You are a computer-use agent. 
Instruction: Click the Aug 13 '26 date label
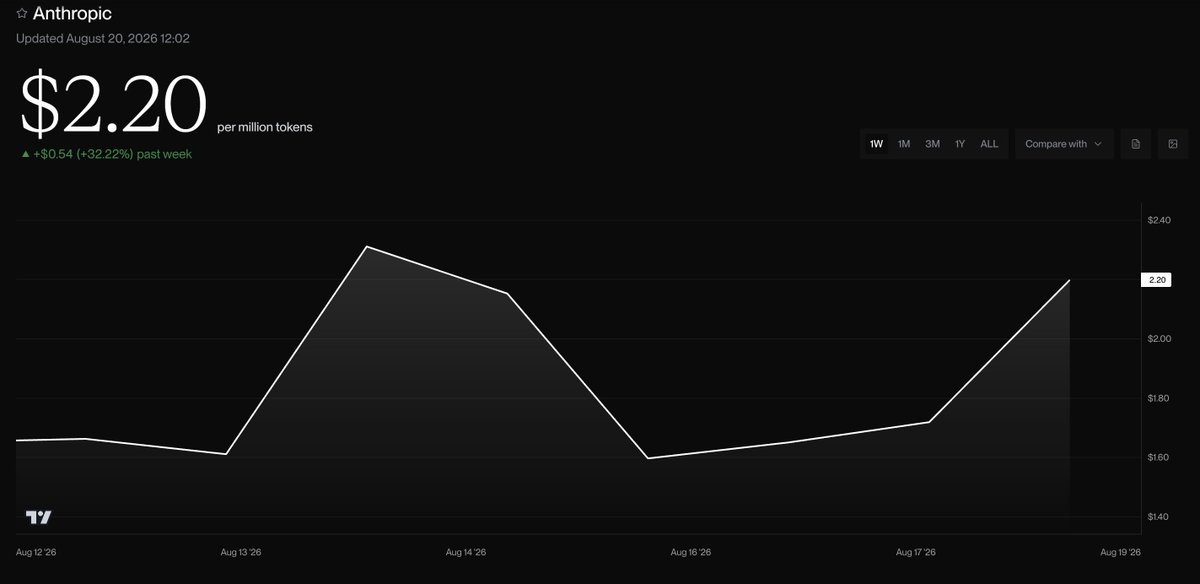click(x=240, y=552)
